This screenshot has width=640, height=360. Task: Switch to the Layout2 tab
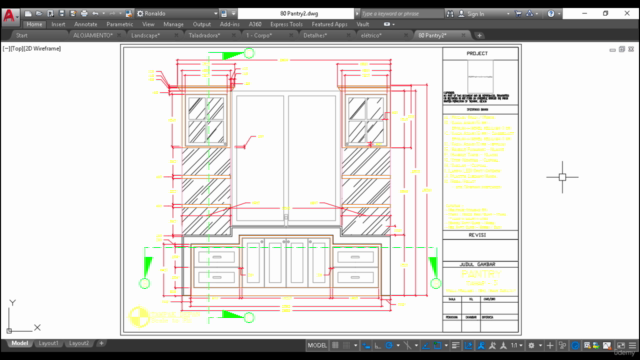(78, 343)
